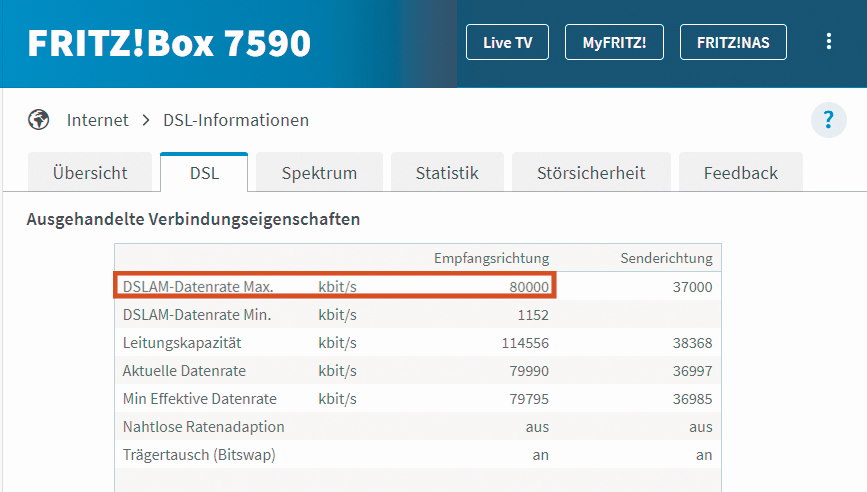The width and height of the screenshot is (867, 492).
Task: Click Senderichtung 'aus' for Nahtlose Ratenadaption
Action: (701, 427)
